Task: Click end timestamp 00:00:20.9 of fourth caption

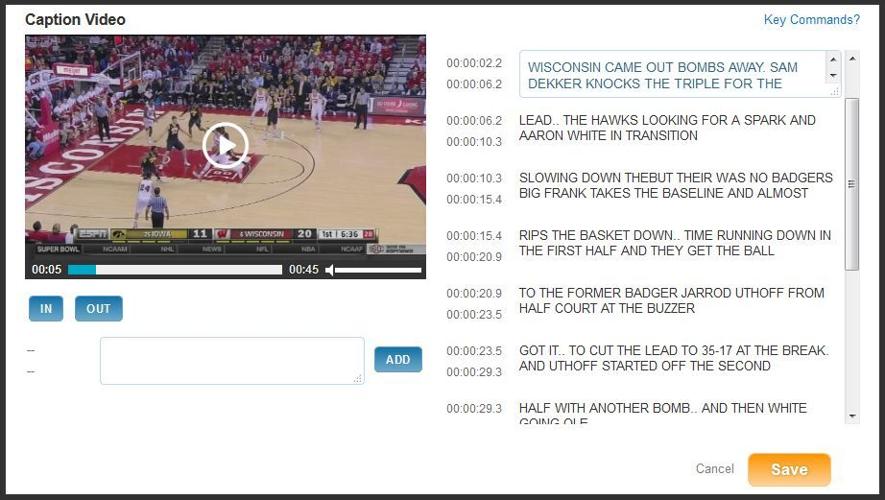Action: point(474,257)
